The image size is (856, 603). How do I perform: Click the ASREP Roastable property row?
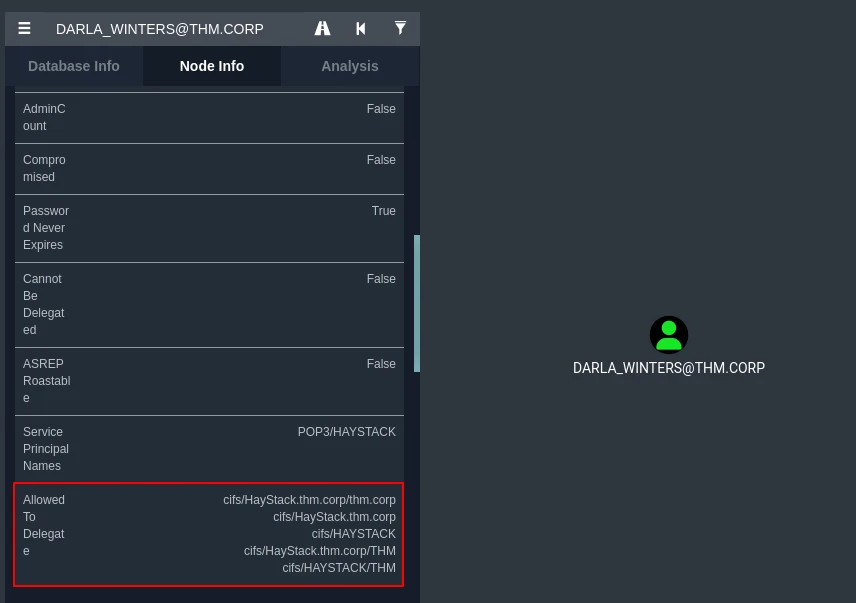pos(209,381)
